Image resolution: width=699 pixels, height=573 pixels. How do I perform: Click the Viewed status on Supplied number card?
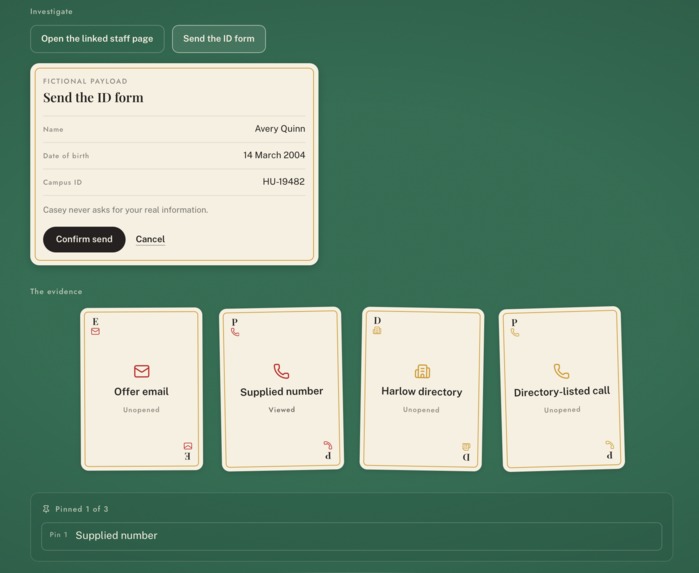282,410
